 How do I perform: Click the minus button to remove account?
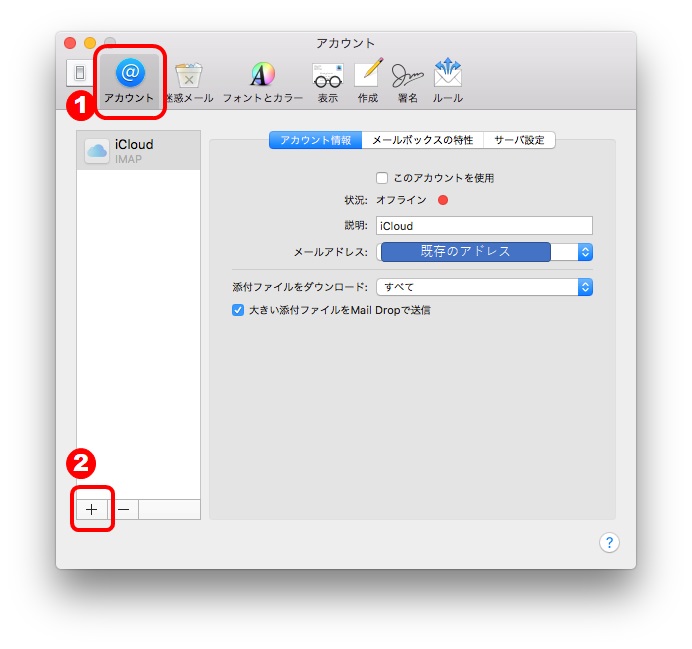(x=124, y=510)
